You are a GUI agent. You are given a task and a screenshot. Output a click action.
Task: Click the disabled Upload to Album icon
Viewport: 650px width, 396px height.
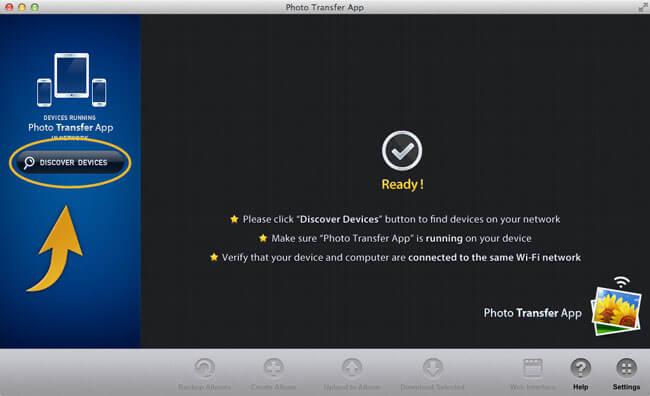(352, 367)
